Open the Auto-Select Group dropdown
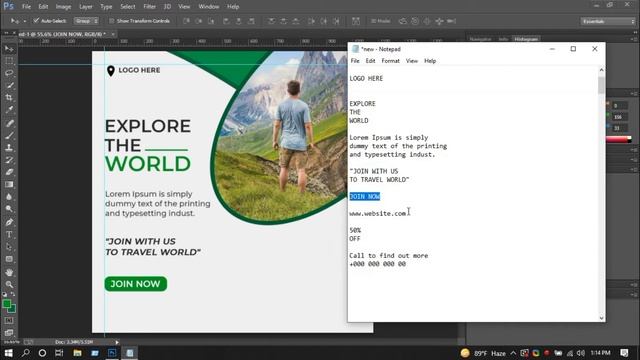The image size is (640, 360). pyautogui.click(x=86, y=21)
